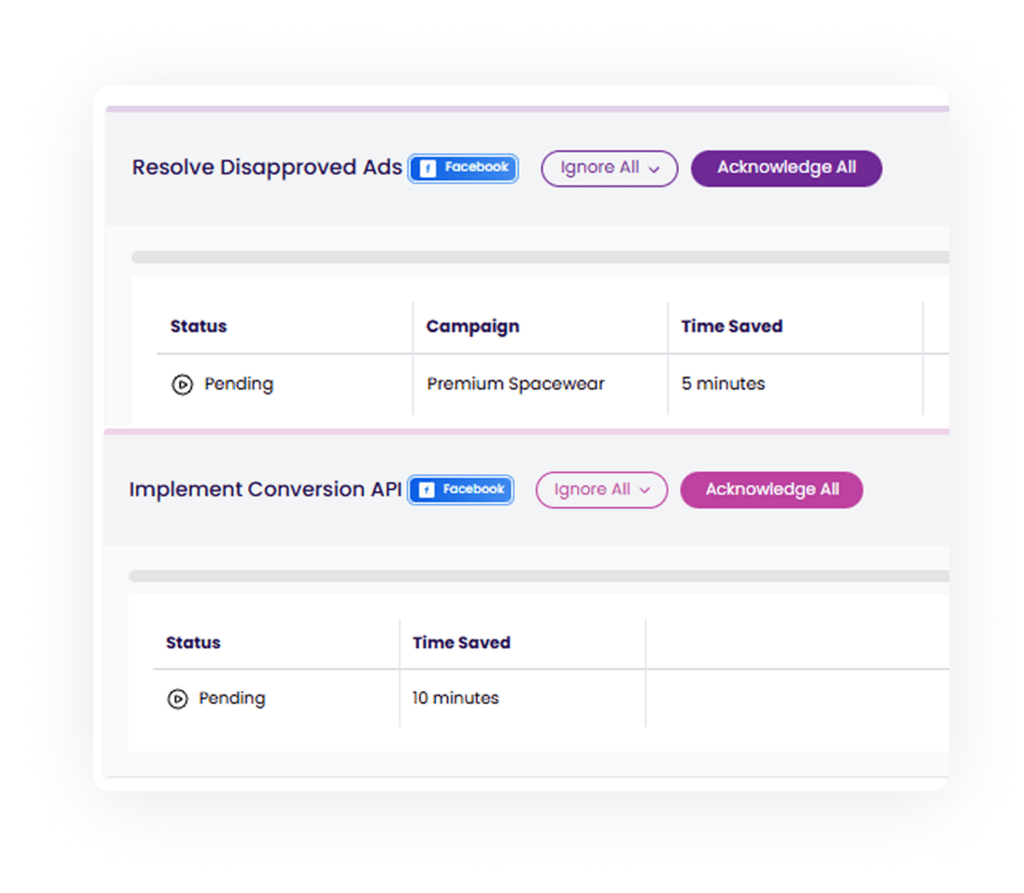Select the 10 minutes time saved cell

point(455,698)
